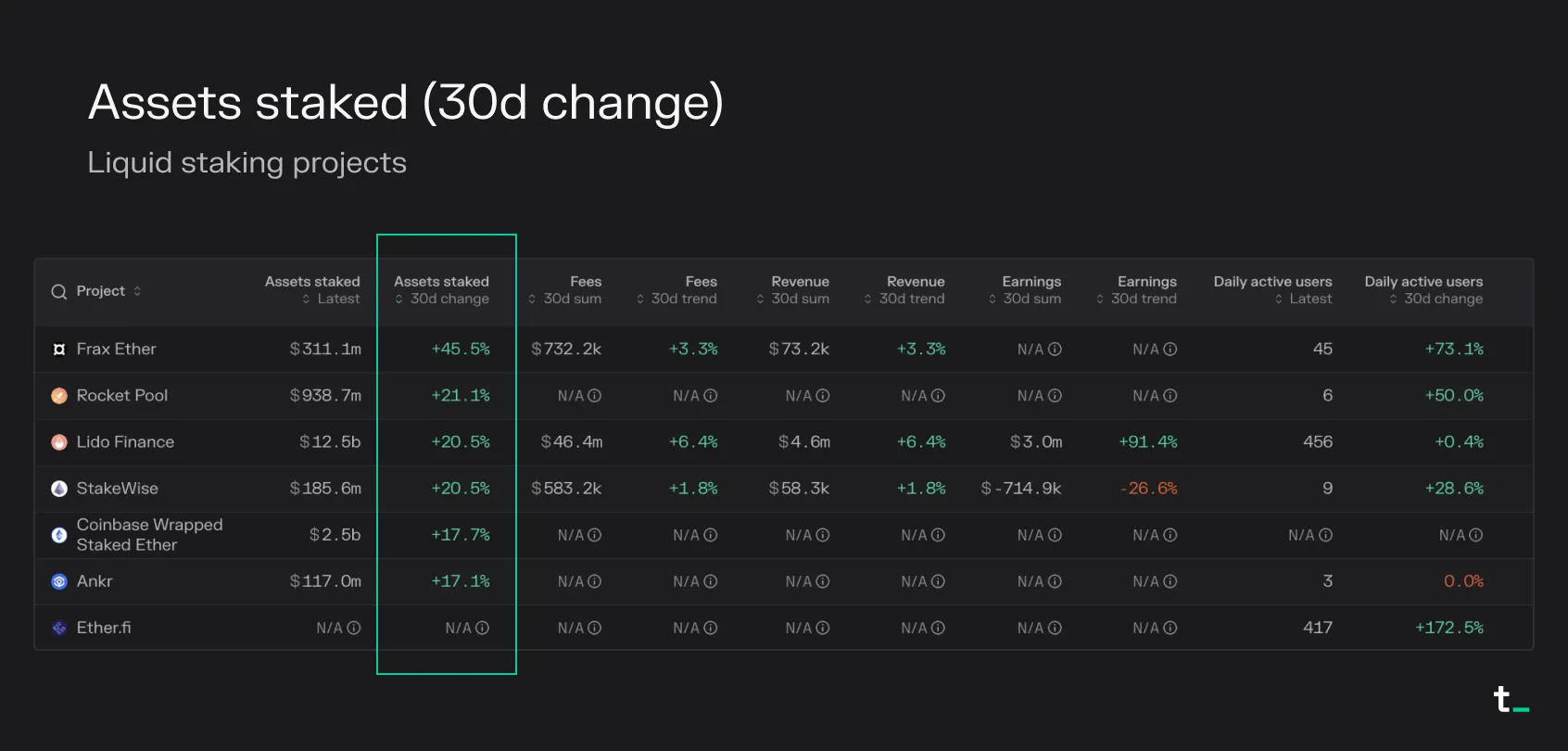
Task: Click info icon in Rocket Pool Fees 30d sum
Action: [595, 396]
